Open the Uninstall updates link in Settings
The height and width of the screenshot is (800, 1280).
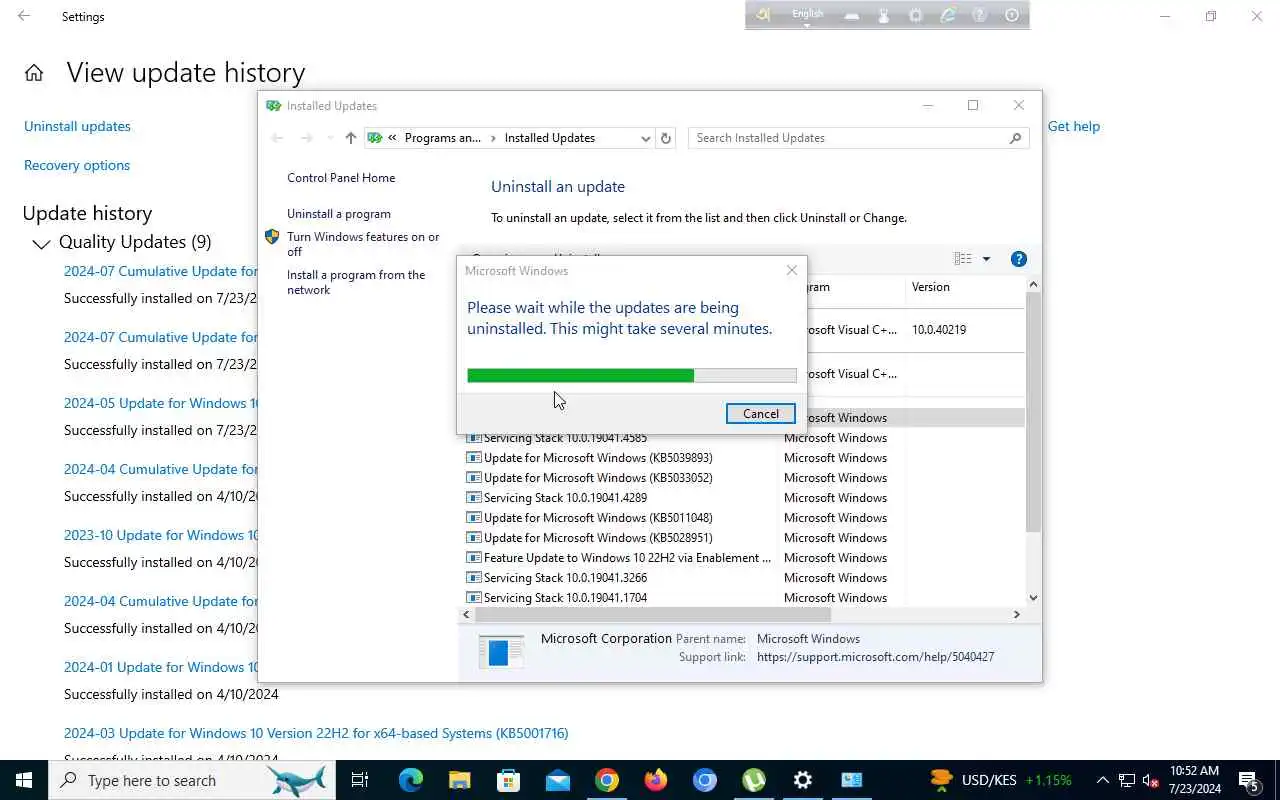click(x=77, y=126)
